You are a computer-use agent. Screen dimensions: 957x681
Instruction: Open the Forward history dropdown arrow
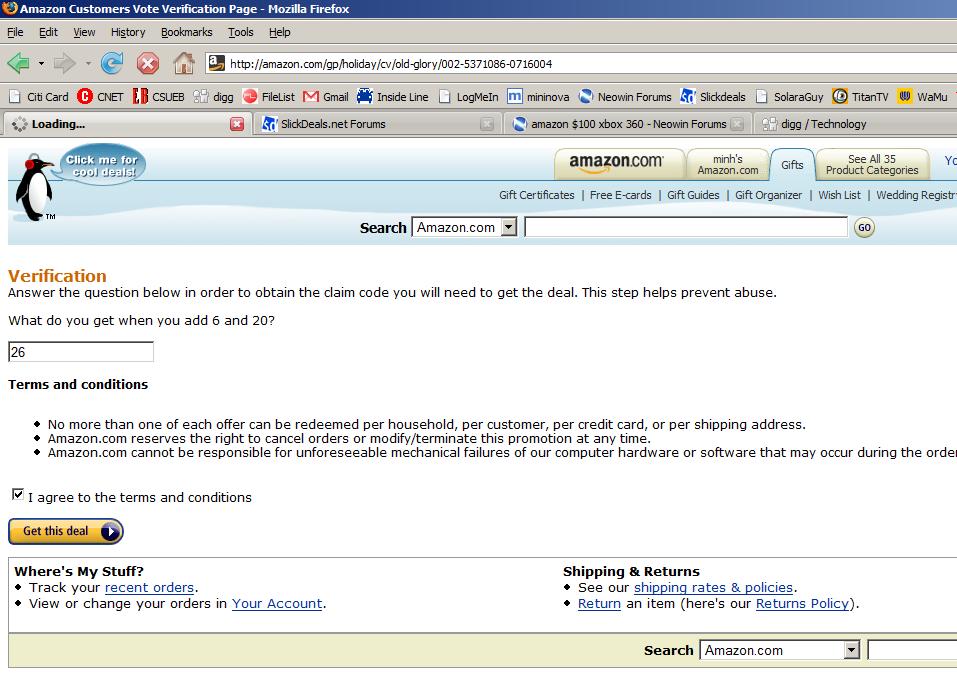click(88, 63)
